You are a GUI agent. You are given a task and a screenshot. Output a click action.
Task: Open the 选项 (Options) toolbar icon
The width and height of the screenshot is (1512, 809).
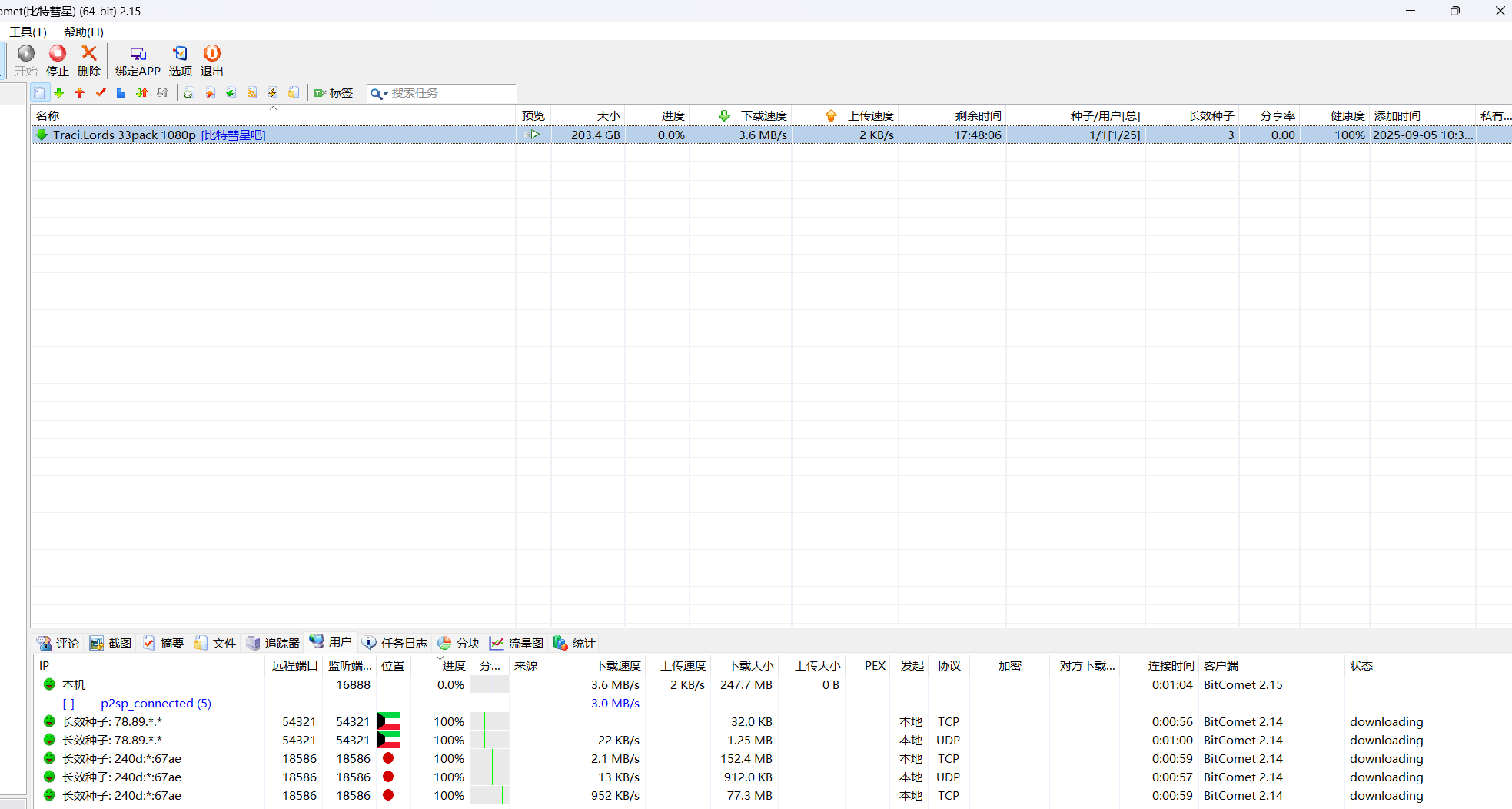[180, 54]
